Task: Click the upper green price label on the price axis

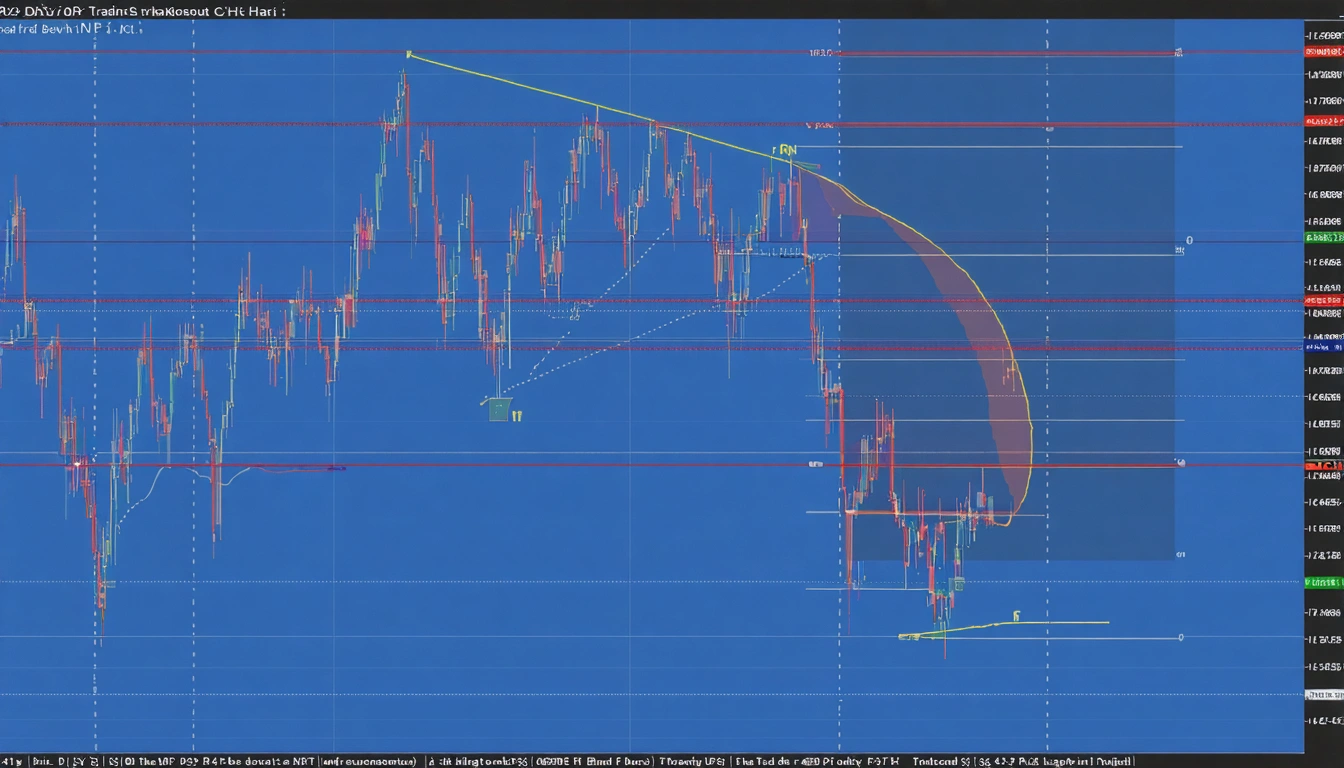Action: (1323, 237)
